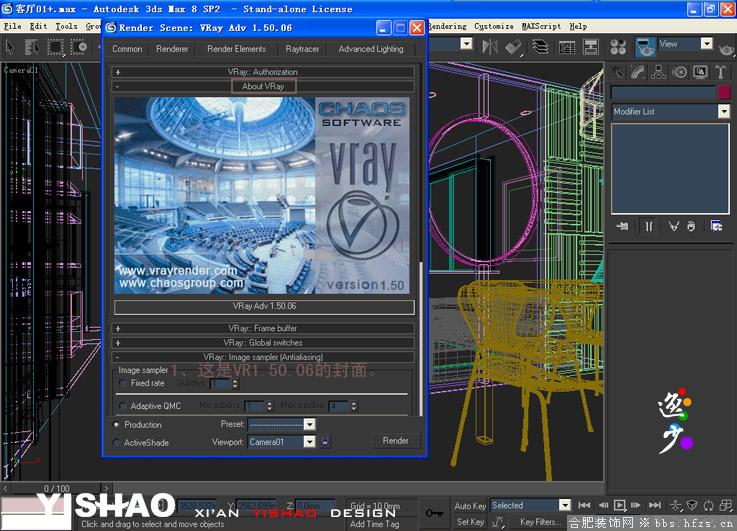
Task: Click the key-shaped Set Keys icon
Action: 433,513
